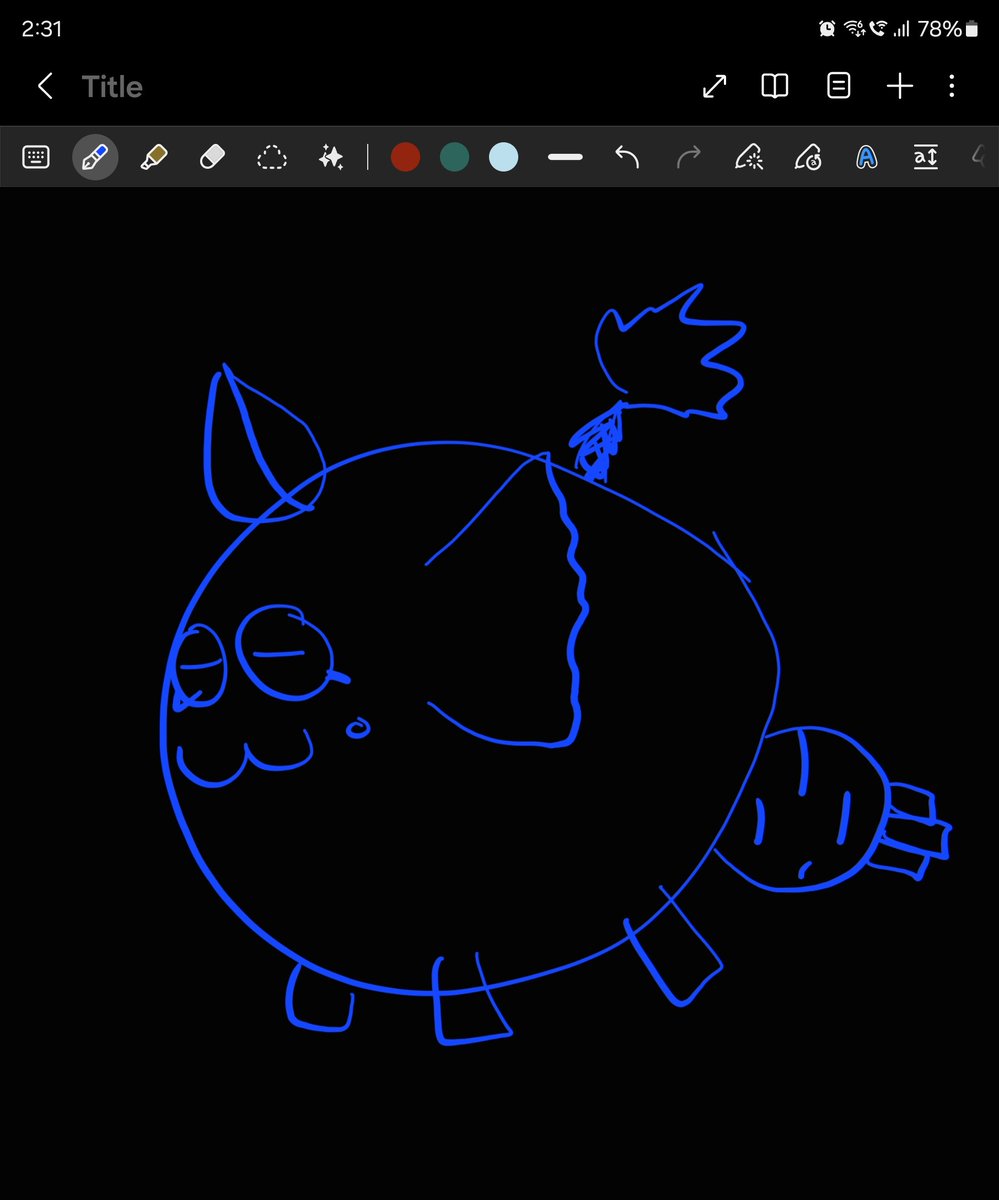Viewport: 999px width, 1200px height.
Task: Tap the cellular signal bars icon
Action: pos(902,29)
